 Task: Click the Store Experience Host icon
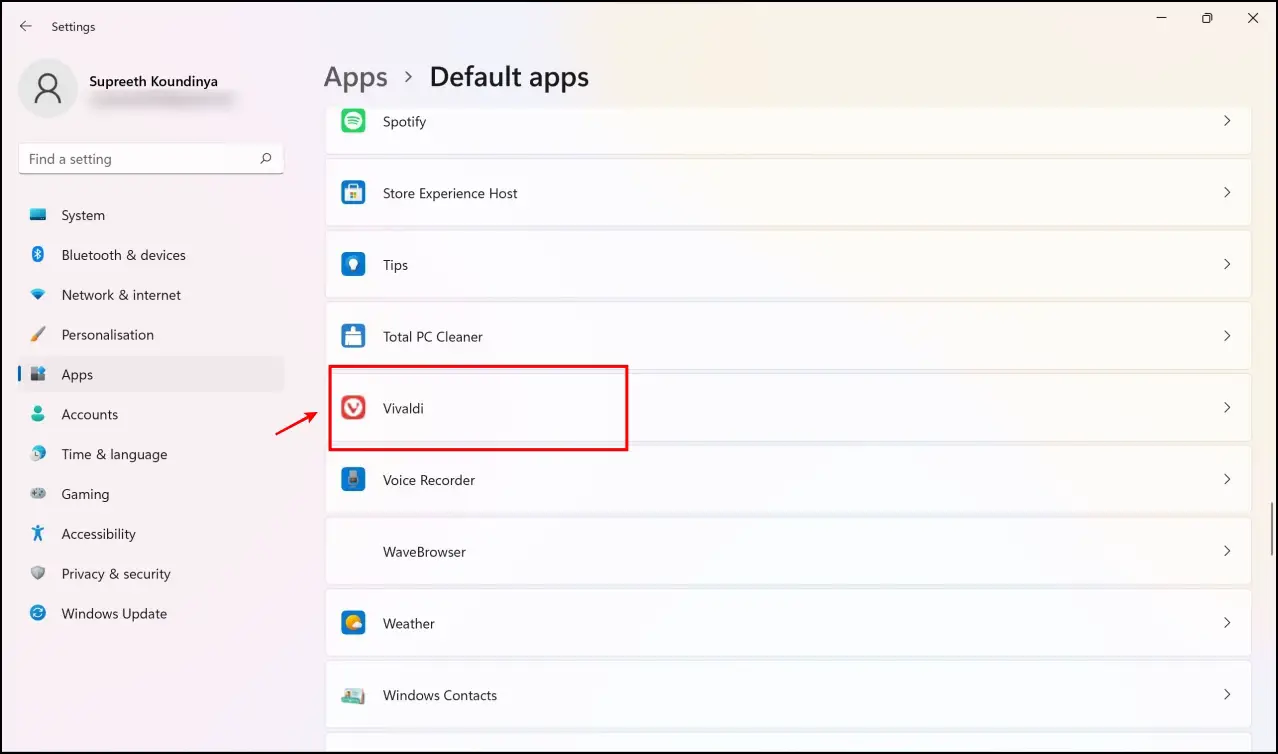353,193
